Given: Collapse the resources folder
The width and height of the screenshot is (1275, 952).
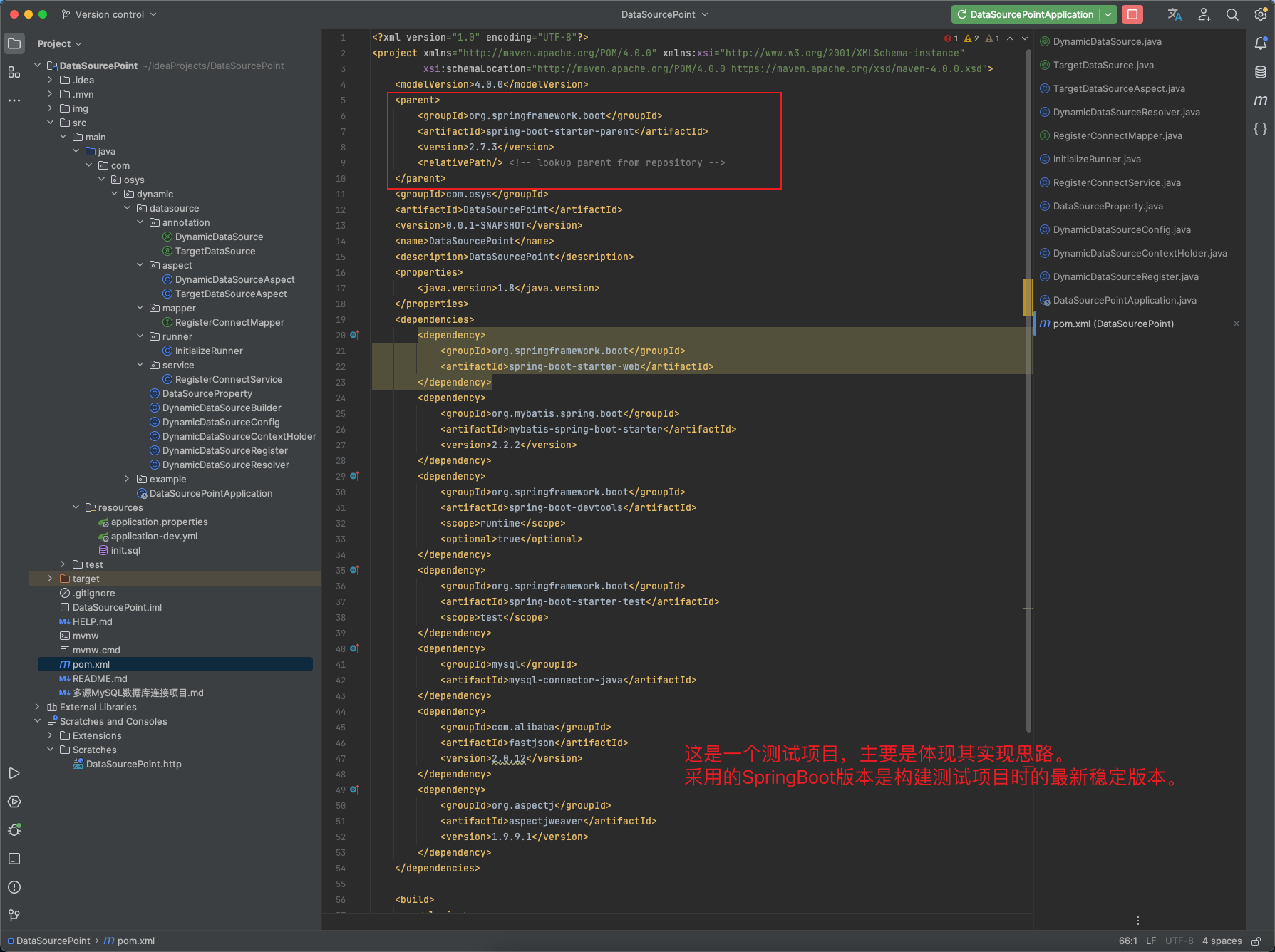Looking at the screenshot, I should [76, 507].
